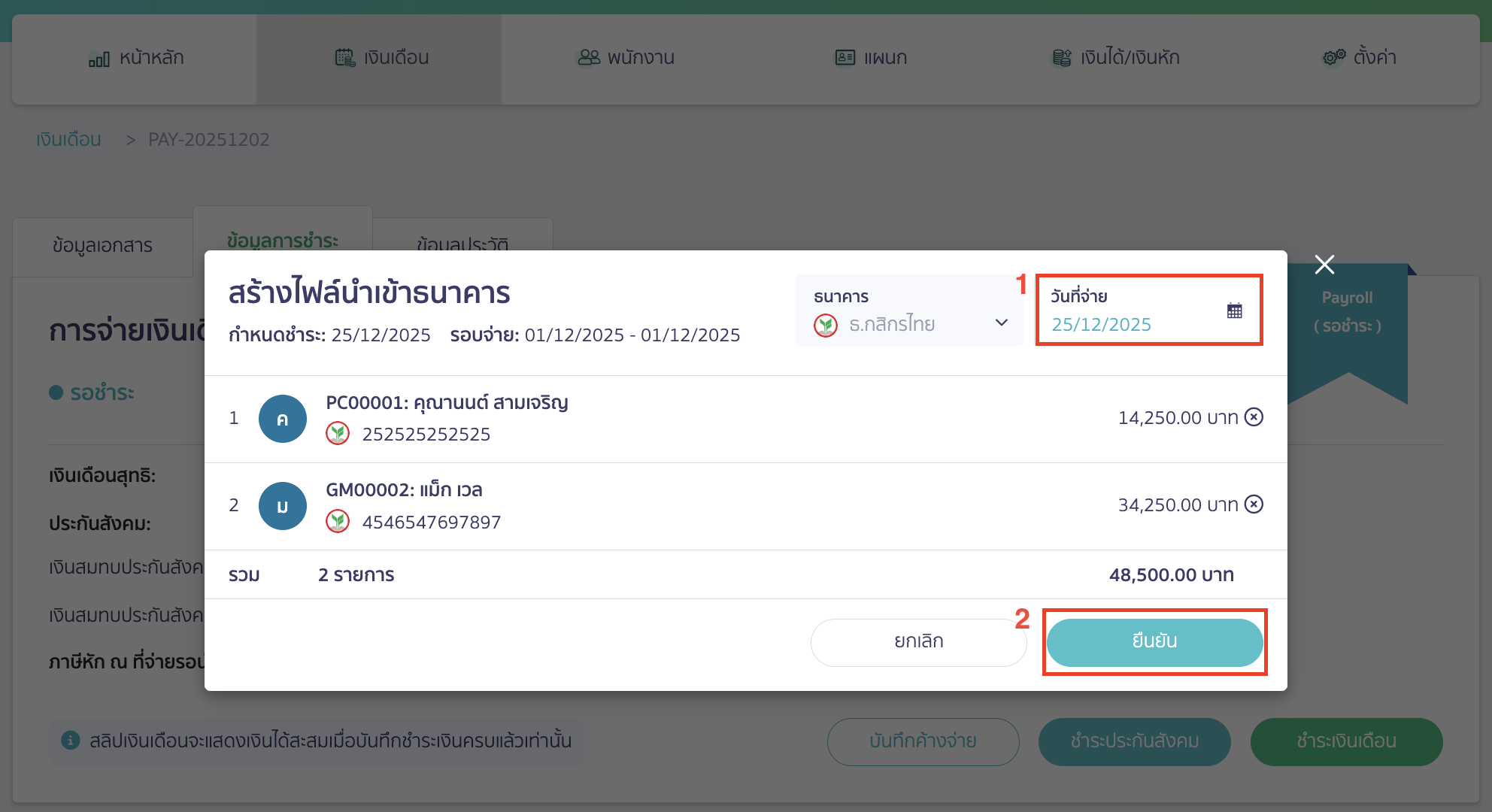Close the dialog with the X button
Viewport: 1492px width, 812px height.
tap(1324, 265)
